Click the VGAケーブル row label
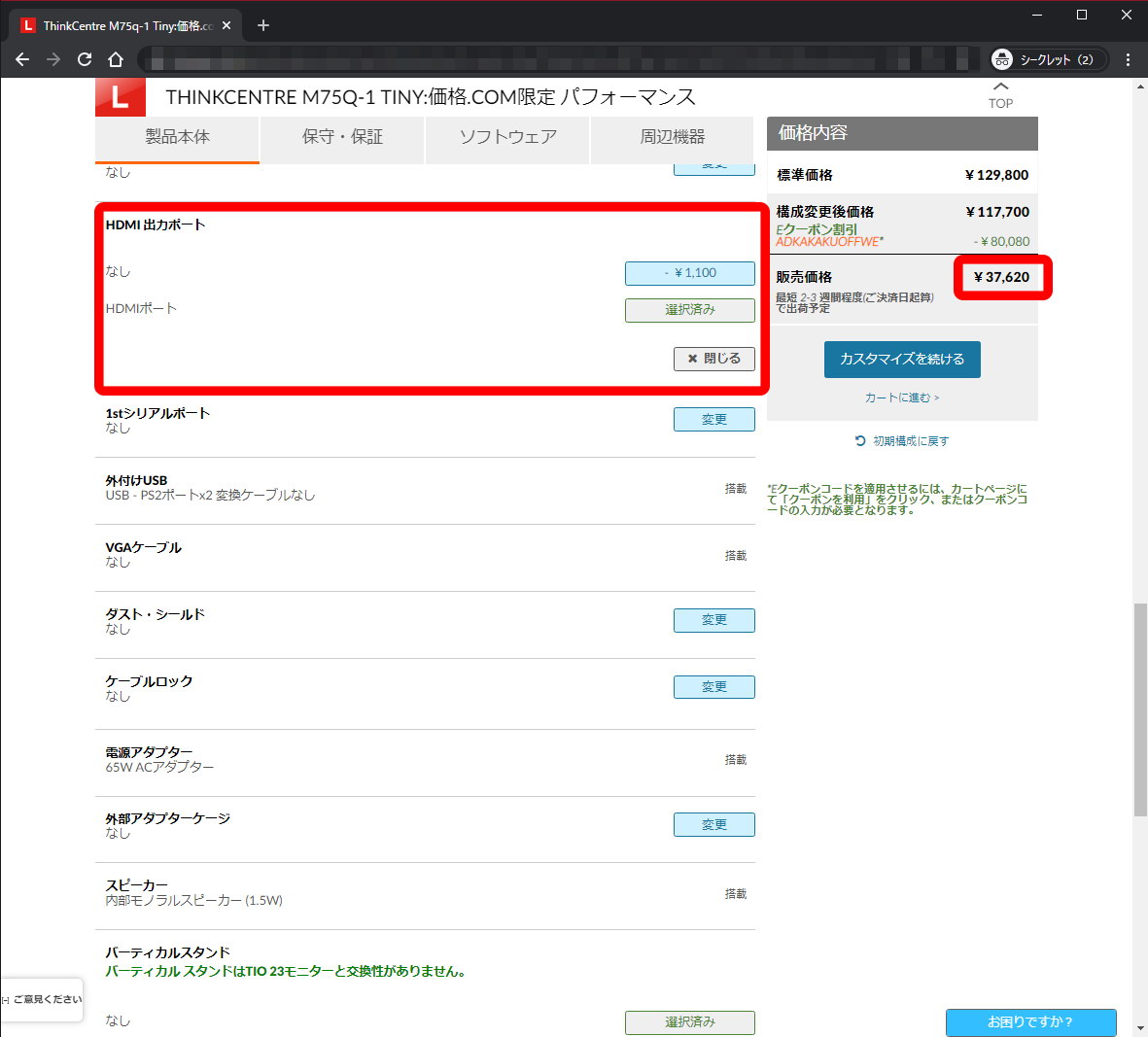This screenshot has width=1148, height=1037. (144, 547)
